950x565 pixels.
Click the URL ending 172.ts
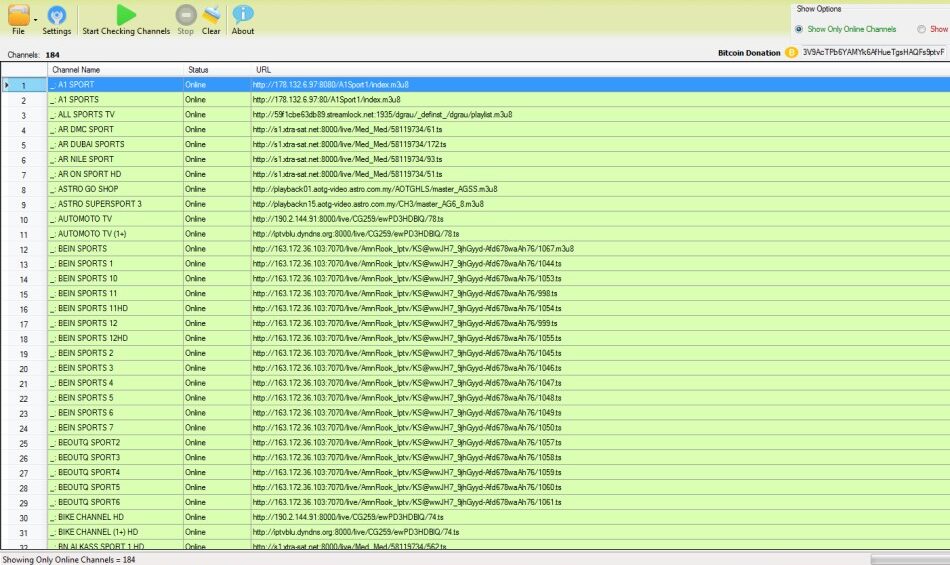(349, 144)
